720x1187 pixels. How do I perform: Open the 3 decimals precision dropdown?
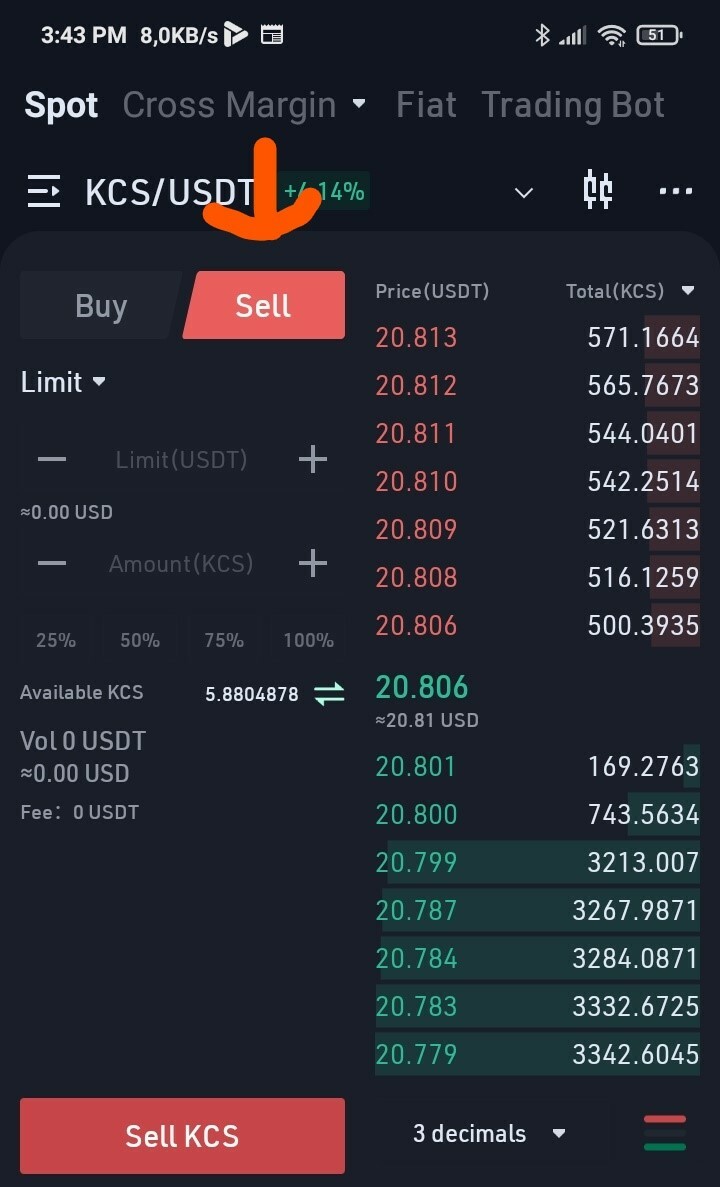pyautogui.click(x=489, y=1134)
